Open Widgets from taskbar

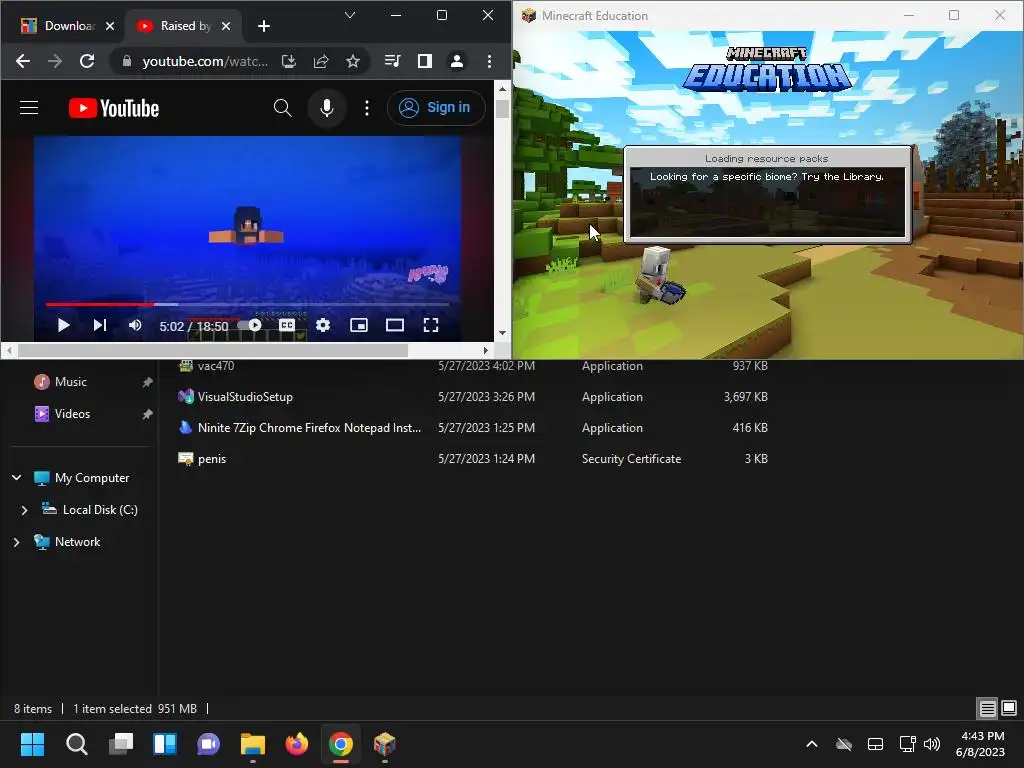(x=165, y=744)
